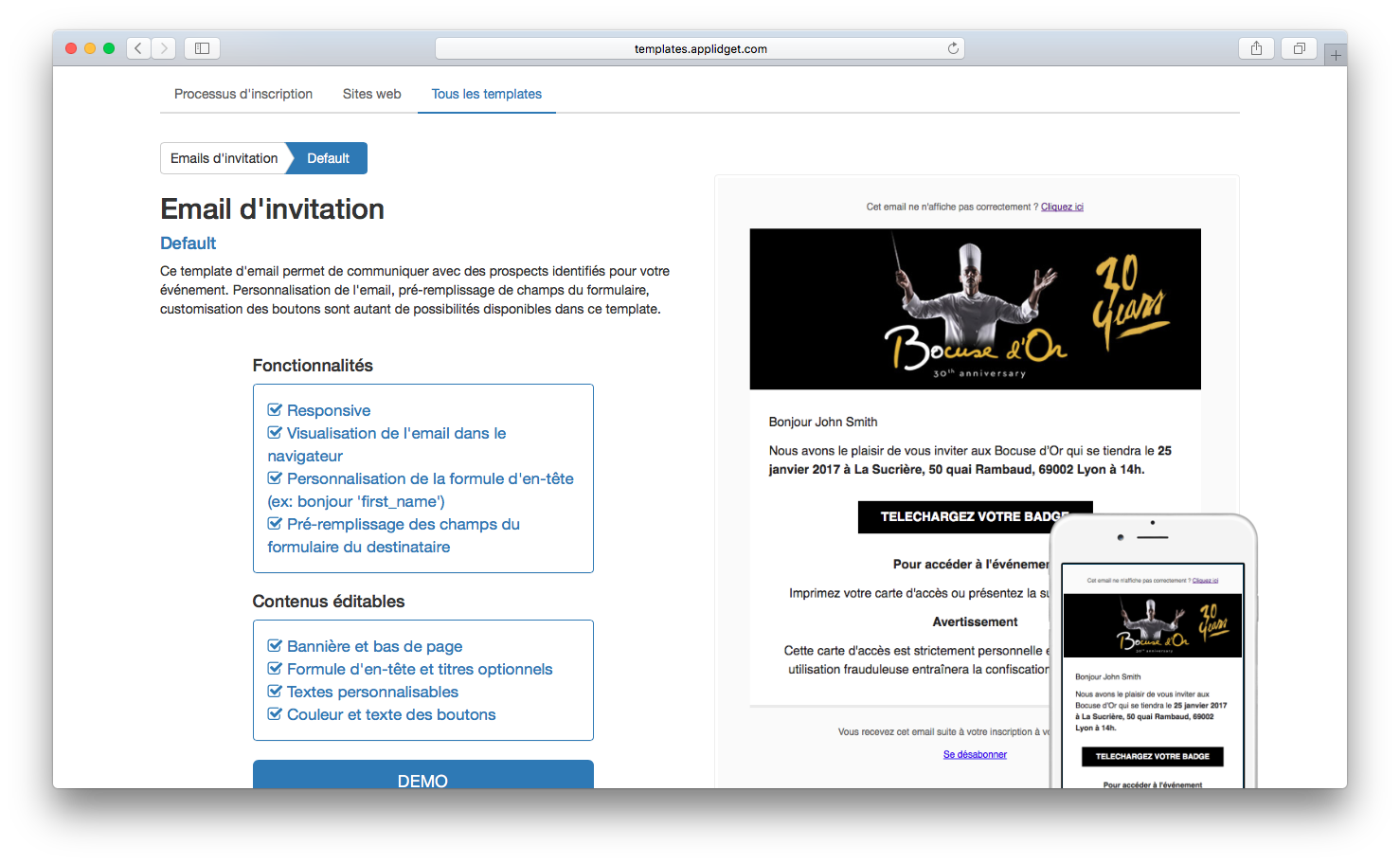Click check icon beside Personnalisation de la formule
1400x864 pixels.
point(275,478)
